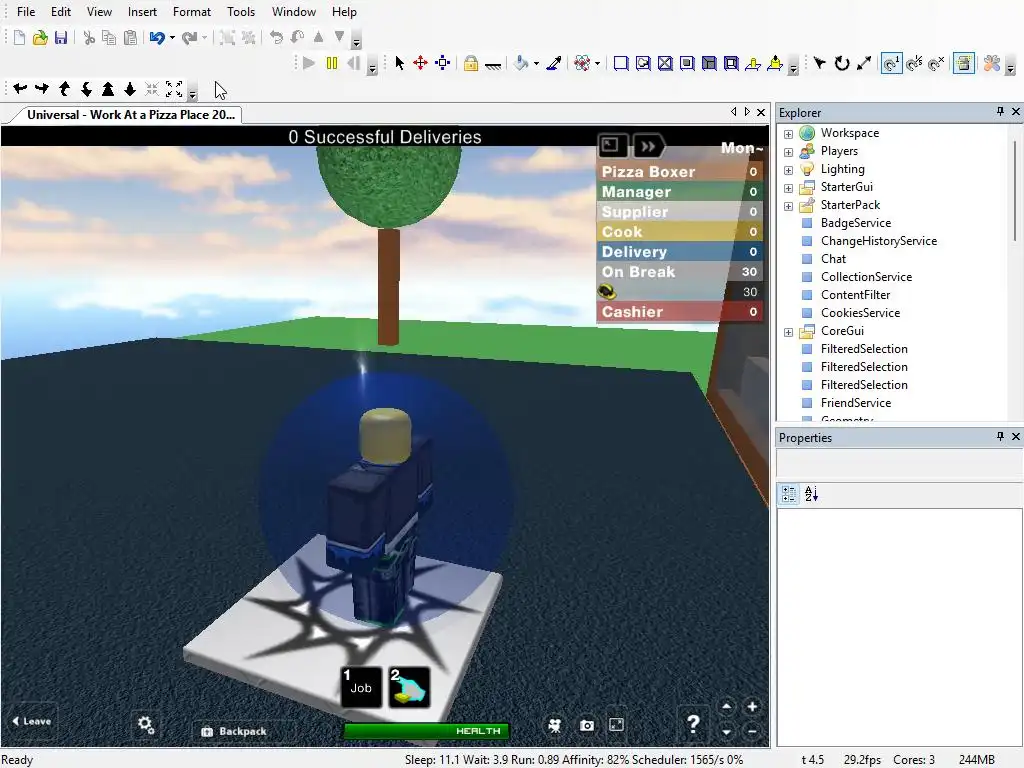The width and height of the screenshot is (1024, 768).
Task: Toggle one-fifth stud grid snapping
Action: [914, 63]
